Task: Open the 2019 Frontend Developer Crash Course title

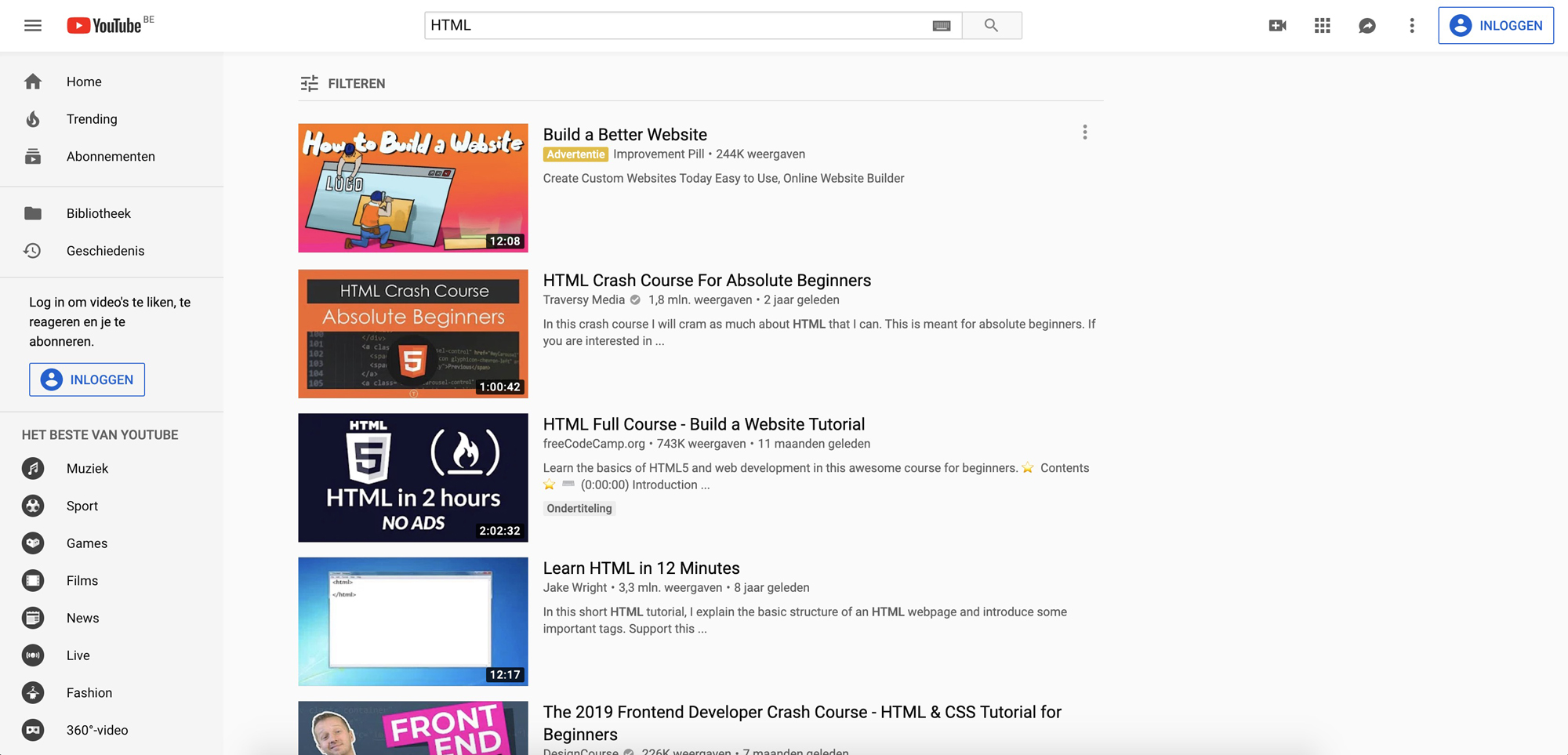Action: point(802,723)
